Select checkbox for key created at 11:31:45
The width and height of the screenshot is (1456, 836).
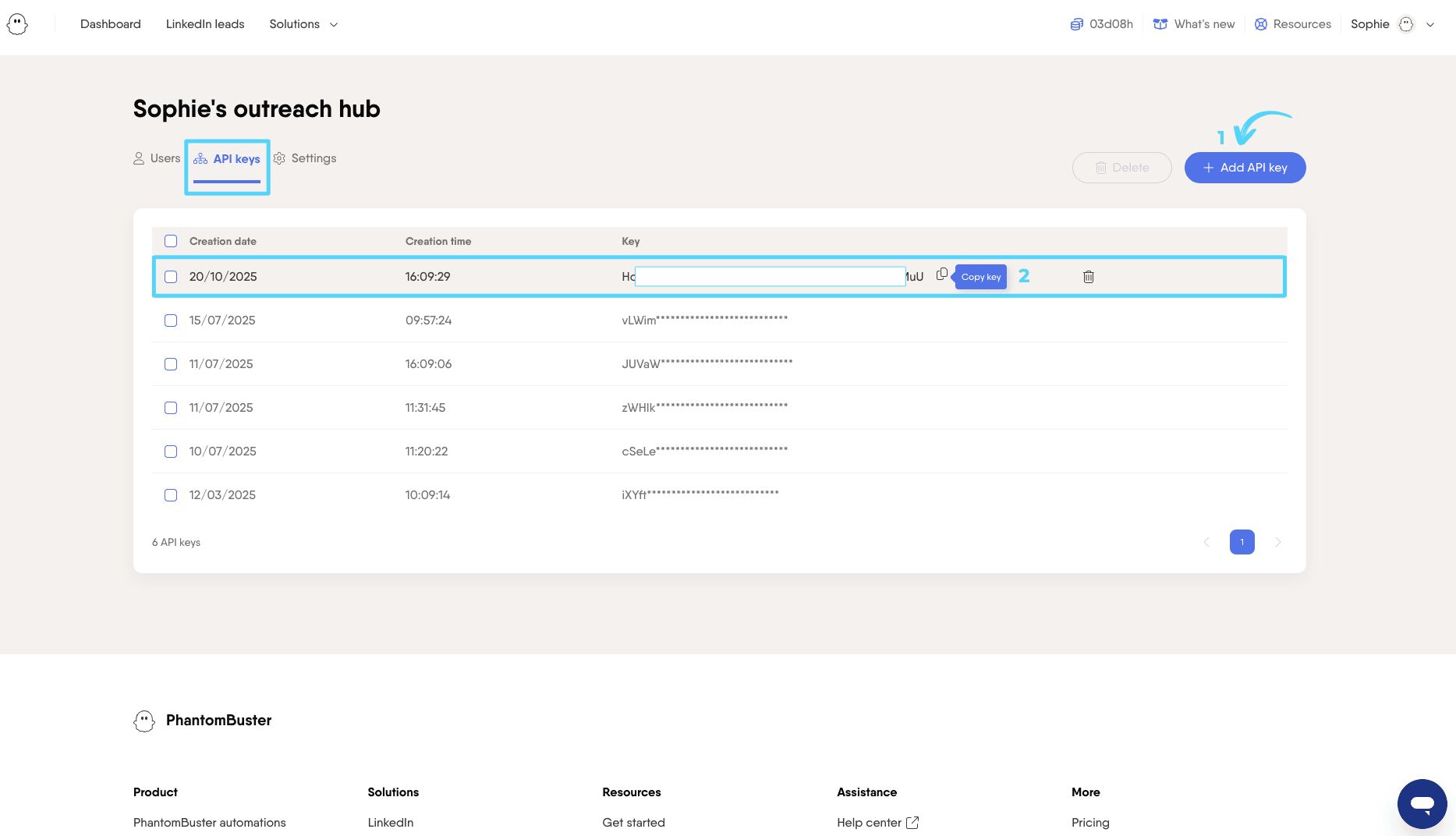point(171,408)
